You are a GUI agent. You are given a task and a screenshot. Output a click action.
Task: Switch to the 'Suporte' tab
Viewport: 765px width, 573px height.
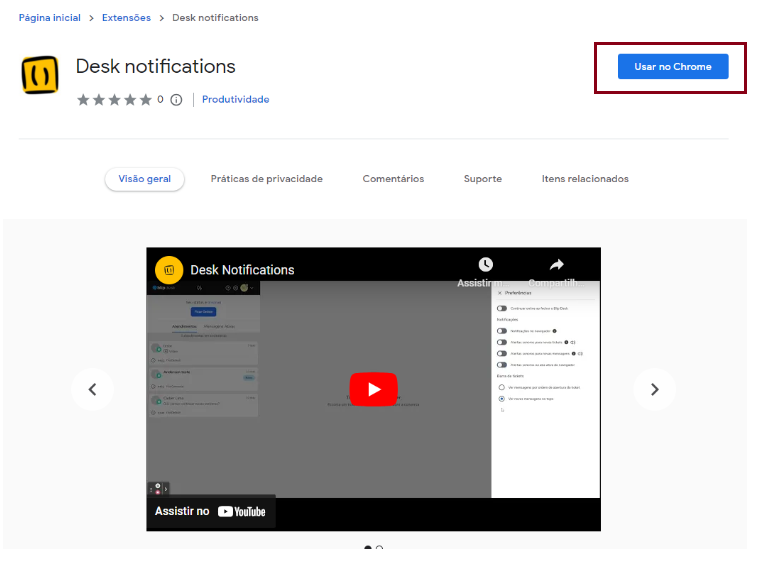[x=482, y=179]
